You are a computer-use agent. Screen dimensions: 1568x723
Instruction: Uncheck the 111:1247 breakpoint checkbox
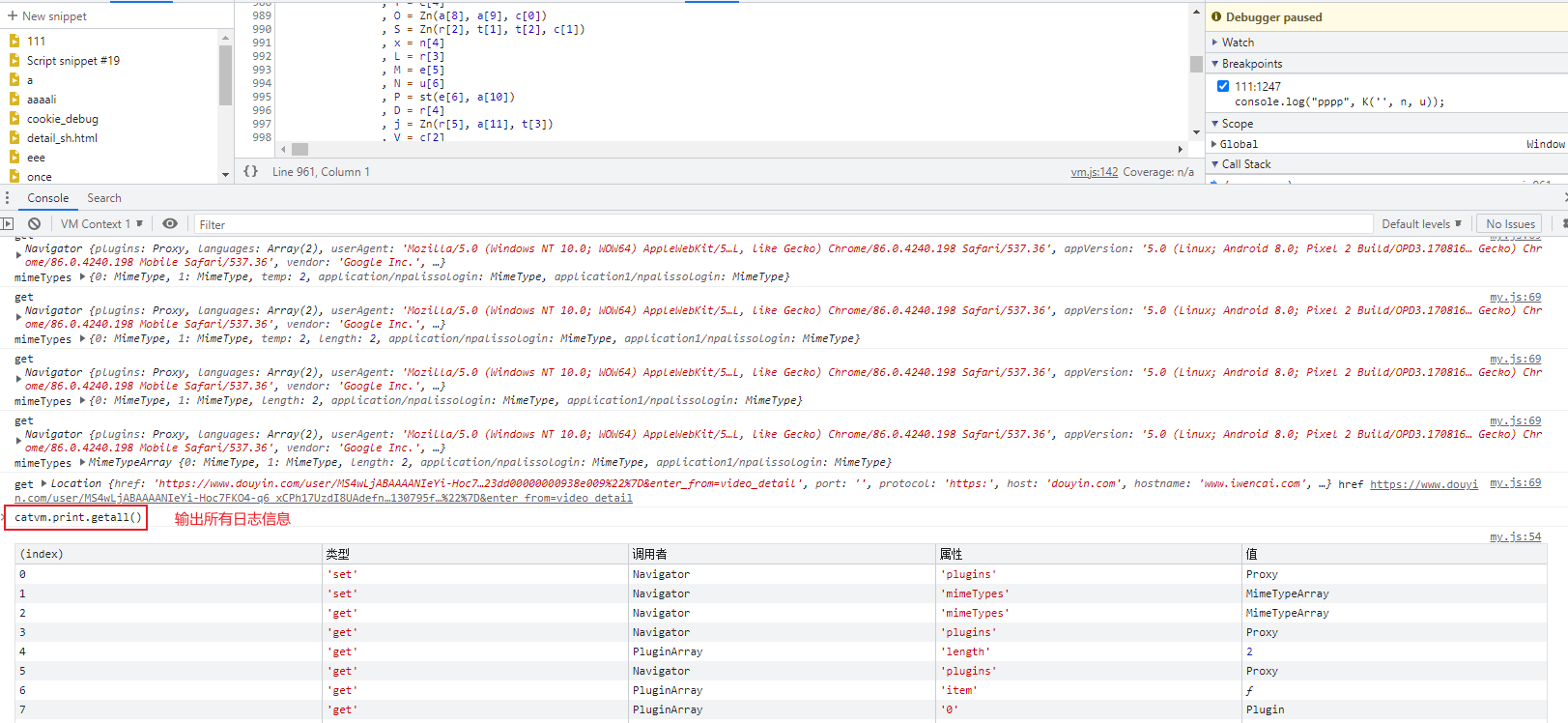pos(1223,86)
